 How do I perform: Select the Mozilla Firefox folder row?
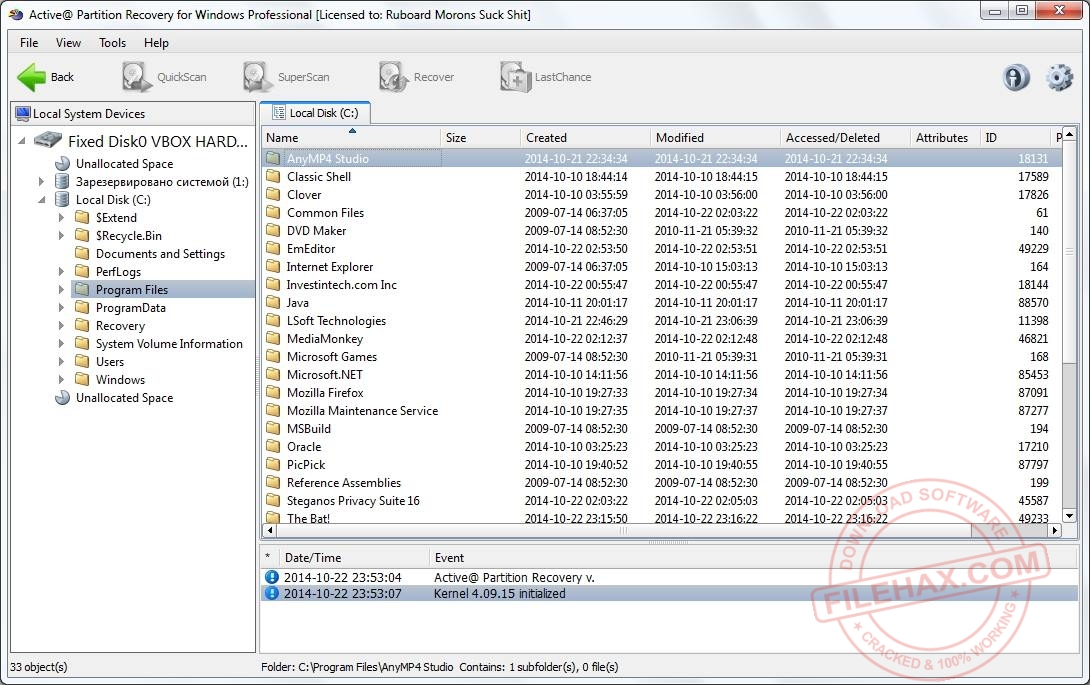325,393
